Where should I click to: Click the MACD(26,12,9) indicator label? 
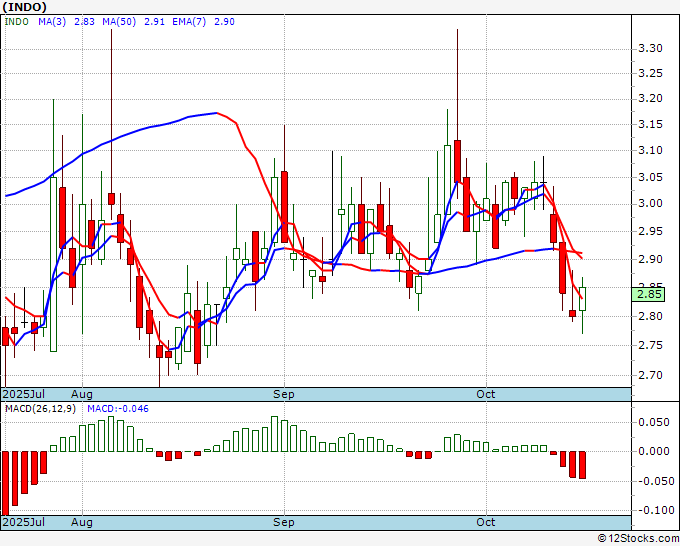[40, 409]
